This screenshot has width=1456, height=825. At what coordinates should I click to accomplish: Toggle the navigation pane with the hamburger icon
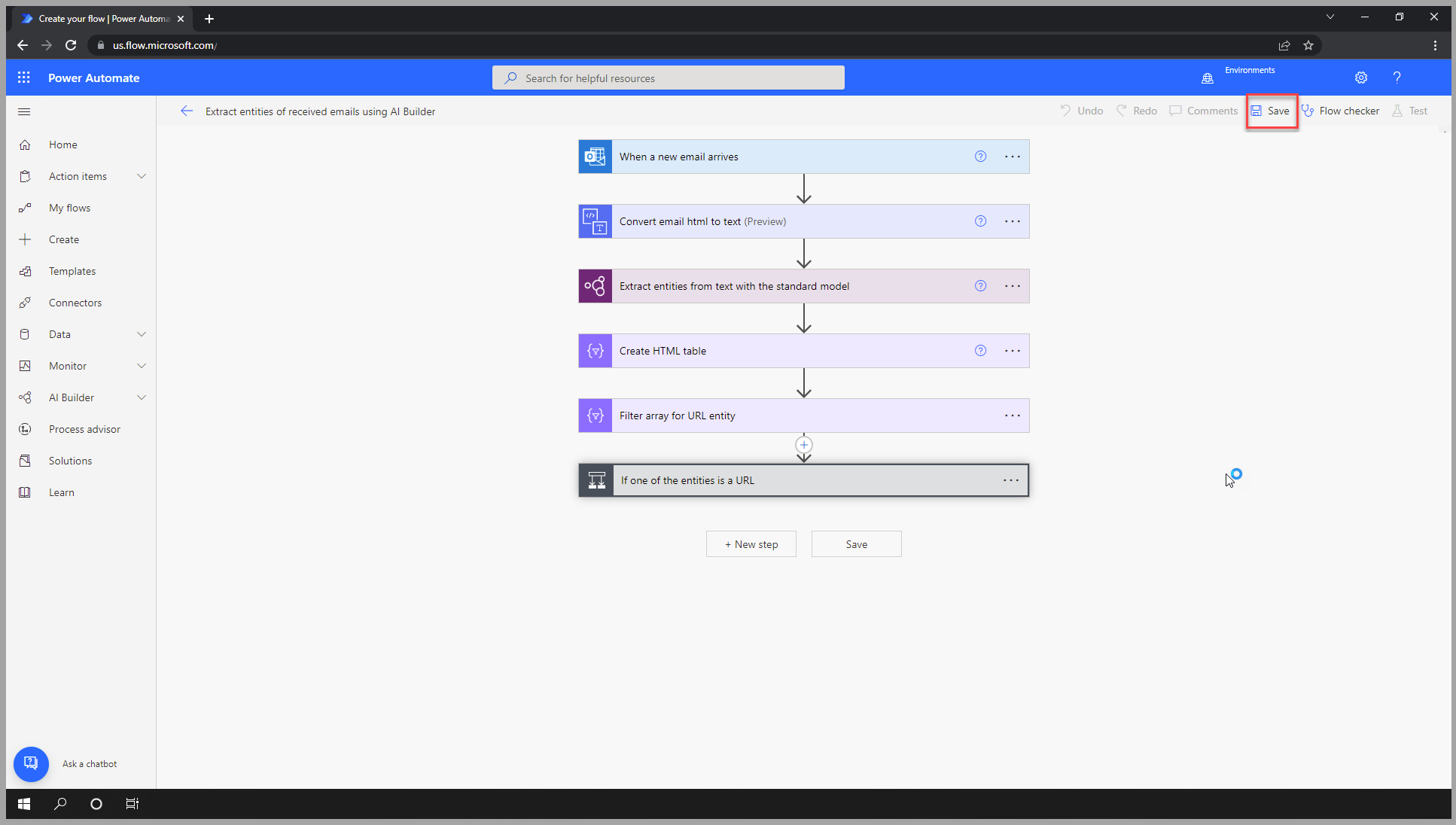coord(23,111)
